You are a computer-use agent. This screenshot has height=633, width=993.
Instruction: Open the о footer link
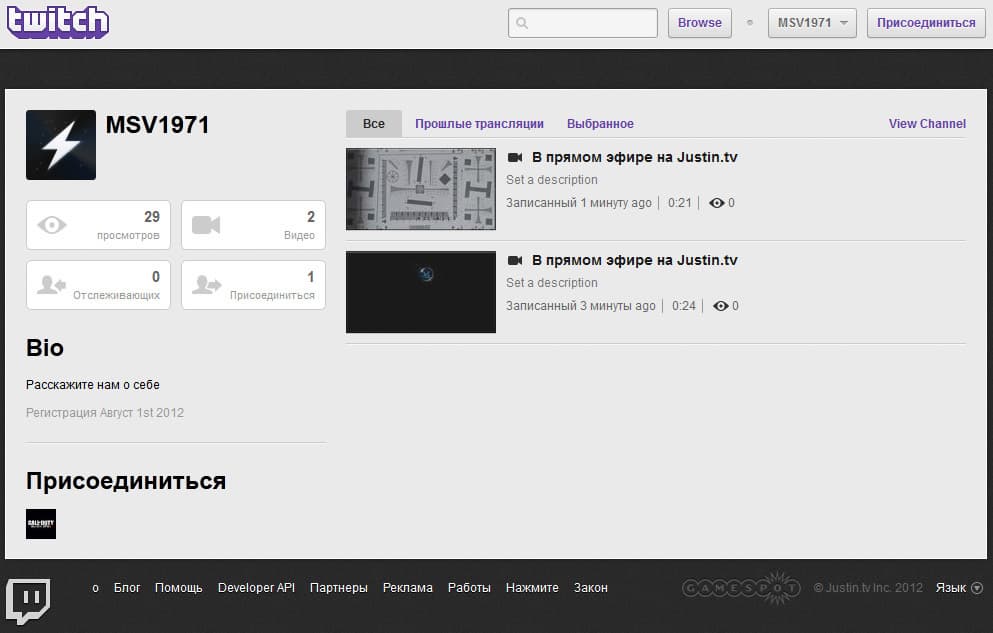click(x=96, y=588)
